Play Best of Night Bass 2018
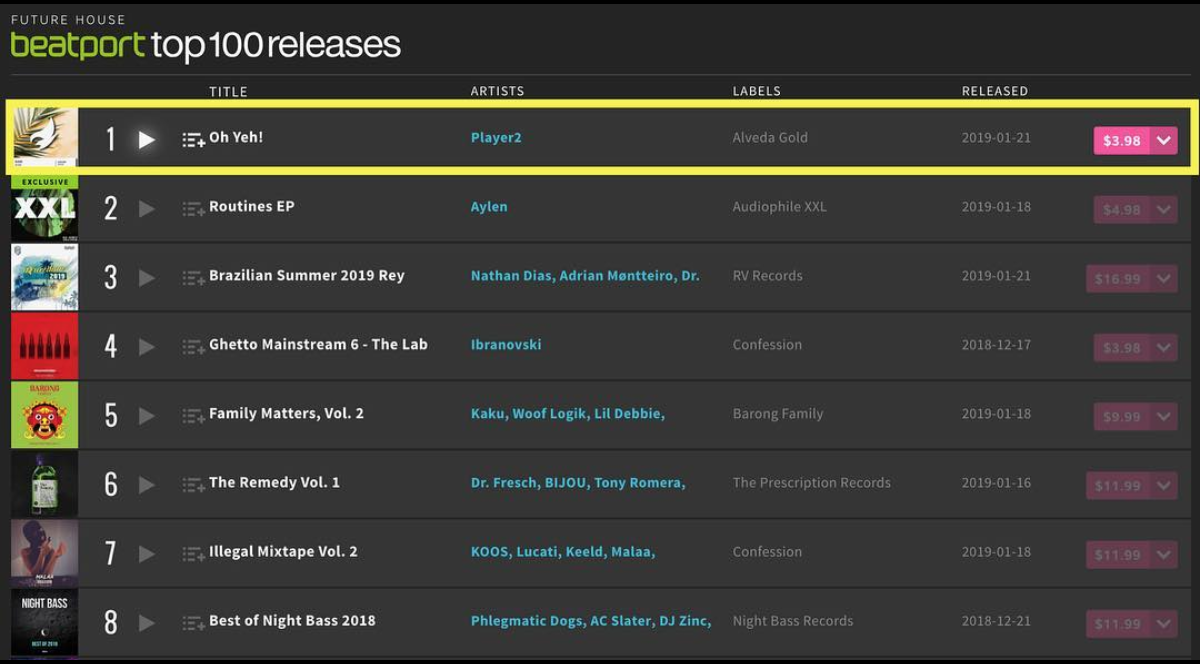This screenshot has width=1200, height=664. 147,622
